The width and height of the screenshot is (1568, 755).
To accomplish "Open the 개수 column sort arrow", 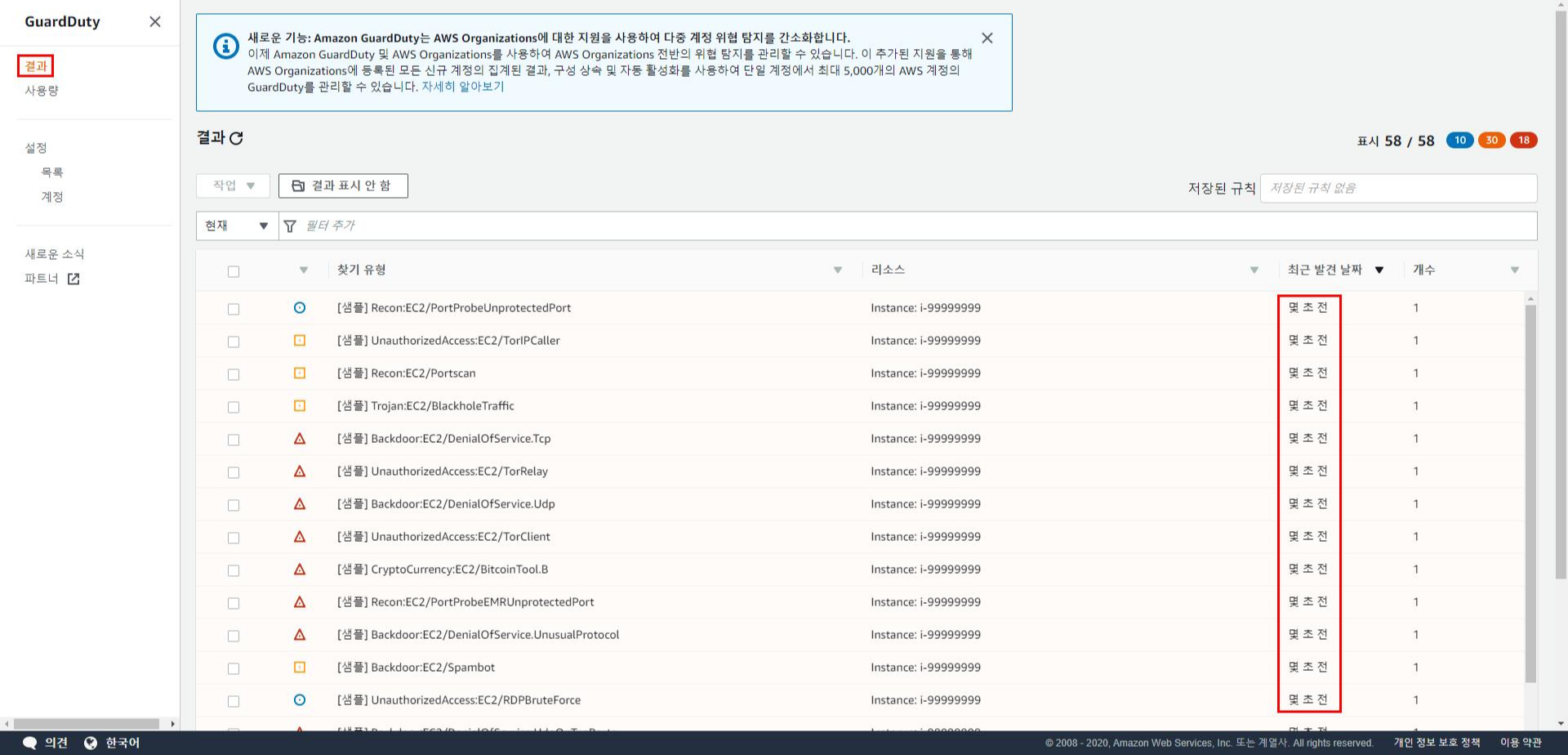I will pos(1515,270).
